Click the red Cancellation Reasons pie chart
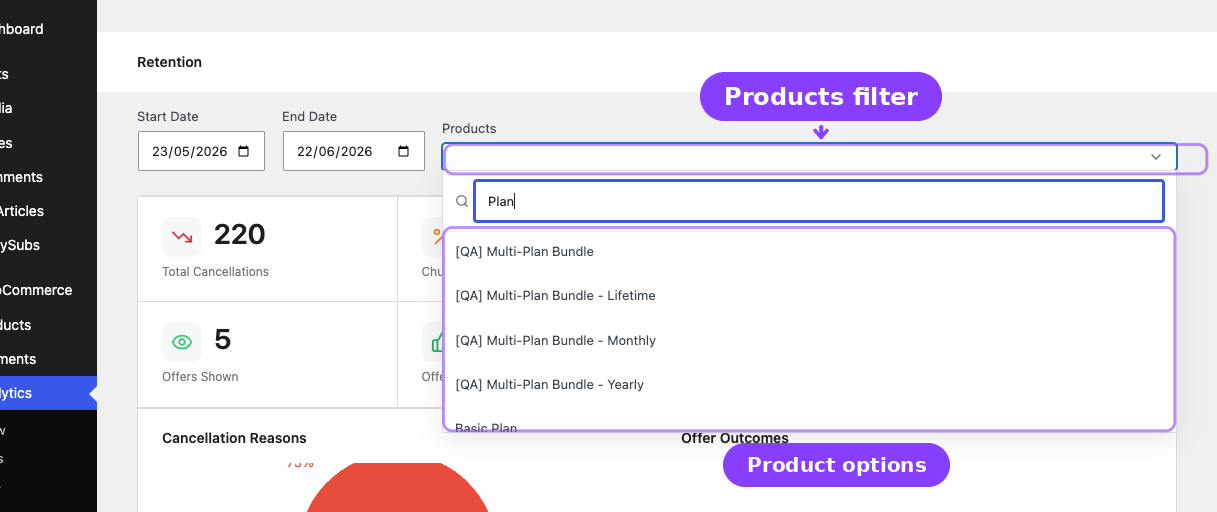 397,487
